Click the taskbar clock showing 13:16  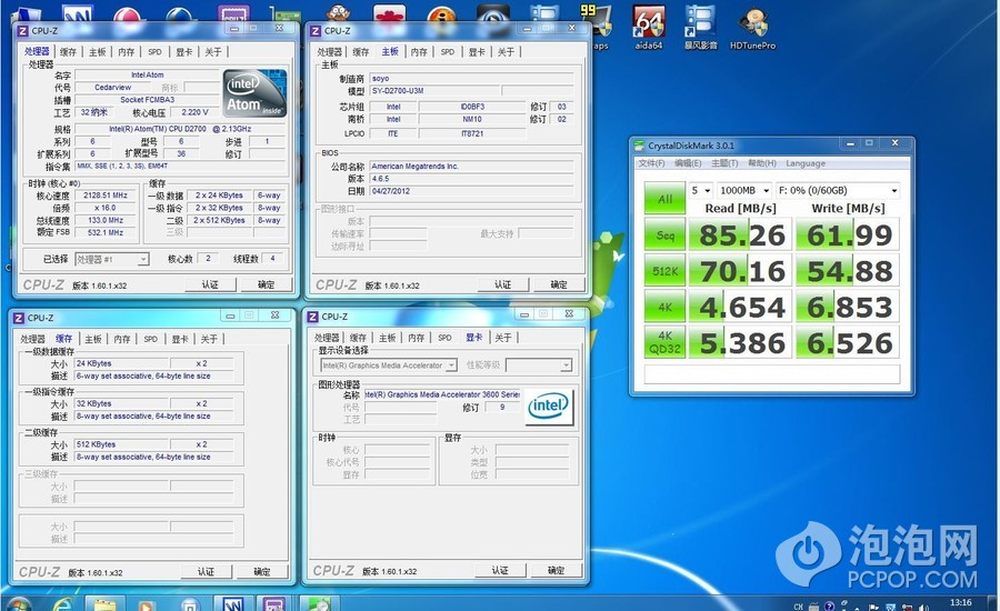click(960, 603)
